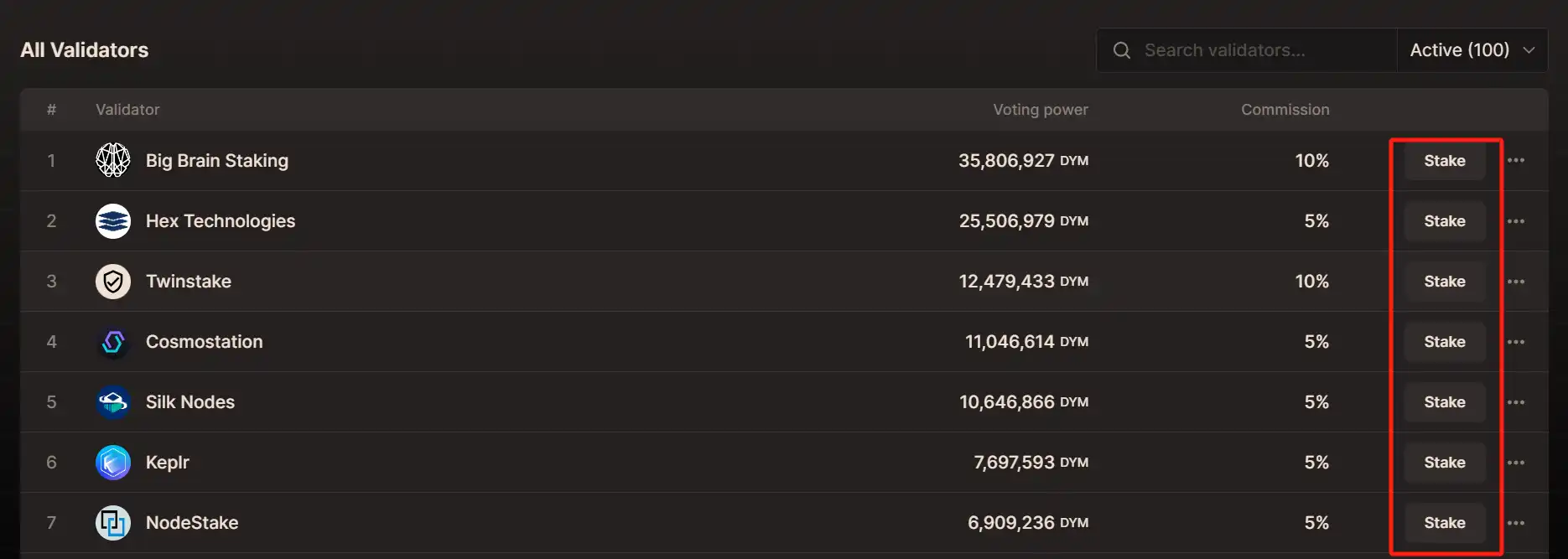Click the Silk Nodes validator logo
This screenshot has width=1568, height=559.
[113, 402]
